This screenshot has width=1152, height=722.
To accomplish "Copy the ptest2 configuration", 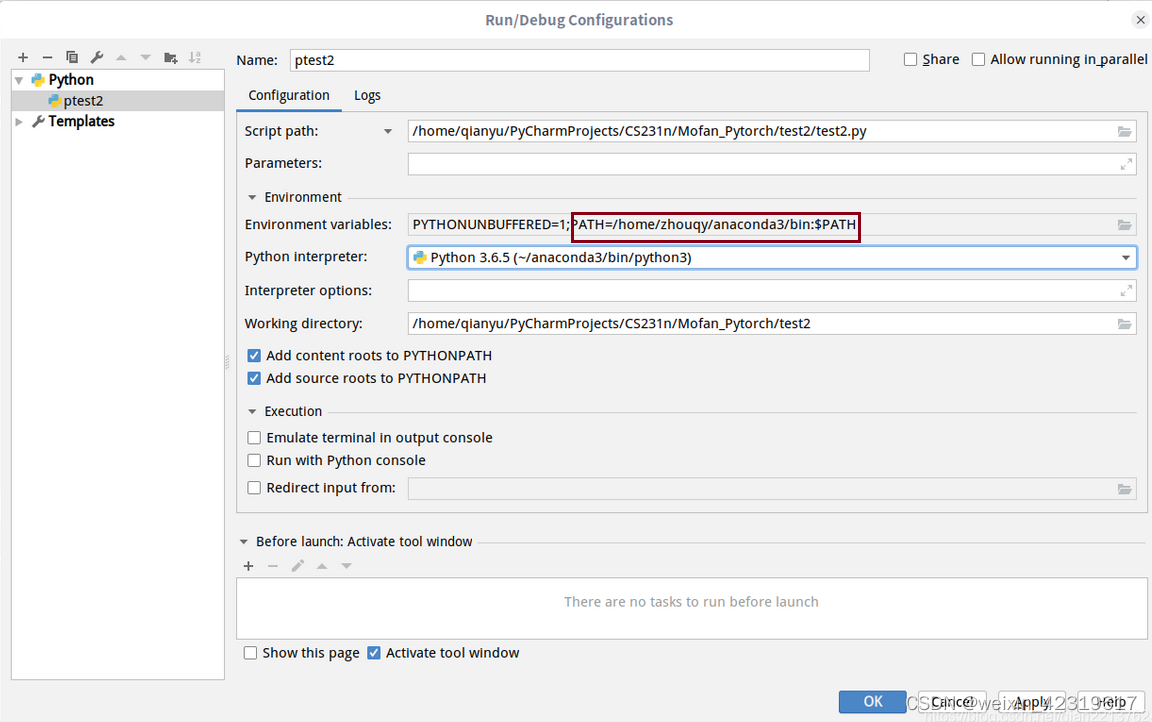I will [x=71, y=57].
